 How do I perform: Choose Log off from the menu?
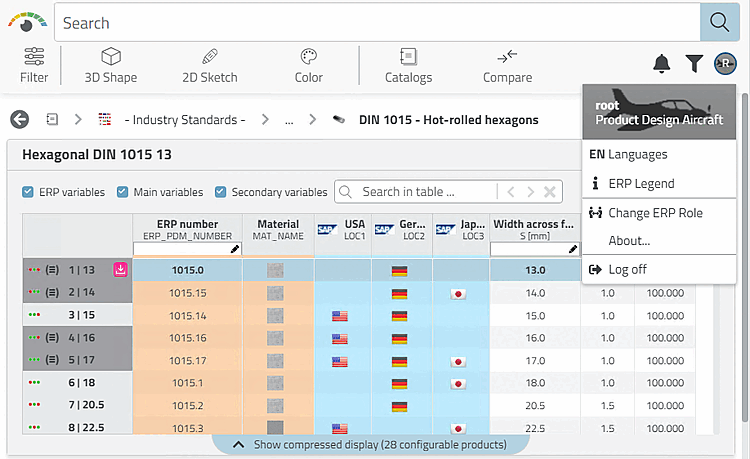point(627,270)
